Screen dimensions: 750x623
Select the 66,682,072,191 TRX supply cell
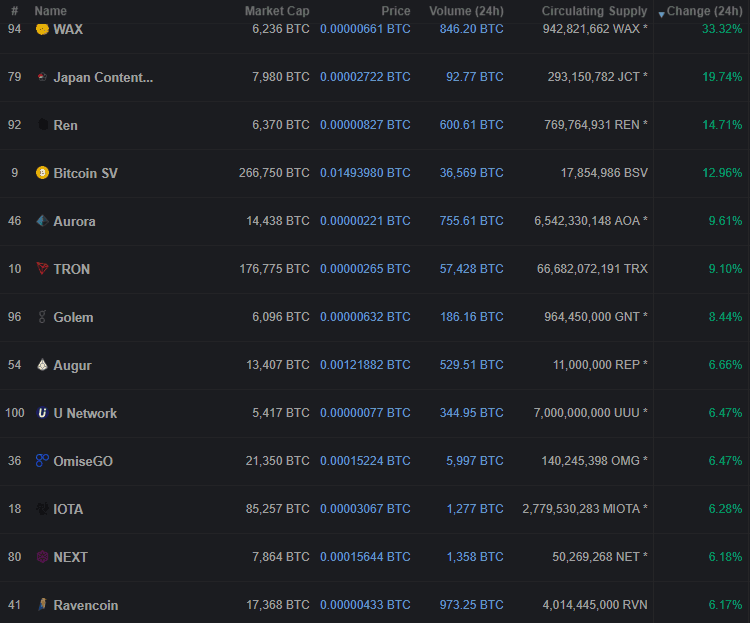point(592,268)
